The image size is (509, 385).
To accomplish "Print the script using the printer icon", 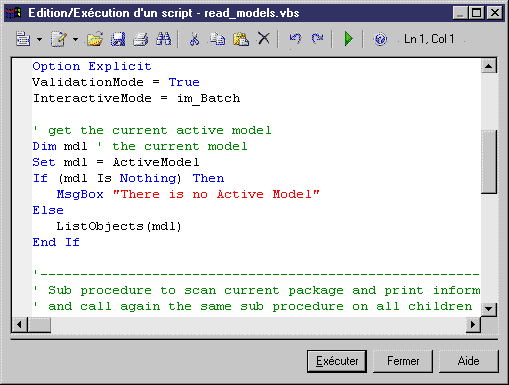I will coord(141,39).
